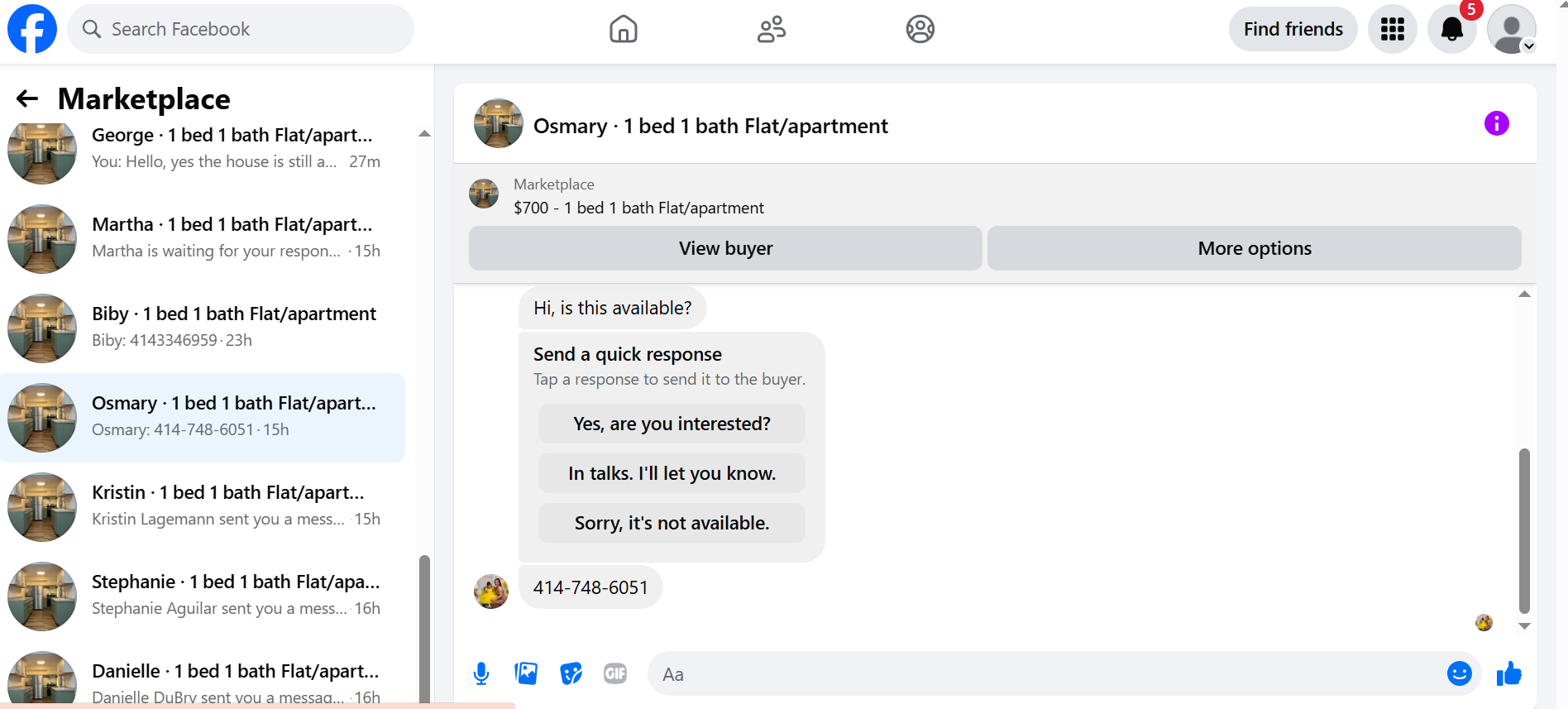Click the purple conversation info icon
Viewport: 1568px width, 709px height.
coord(1496,123)
